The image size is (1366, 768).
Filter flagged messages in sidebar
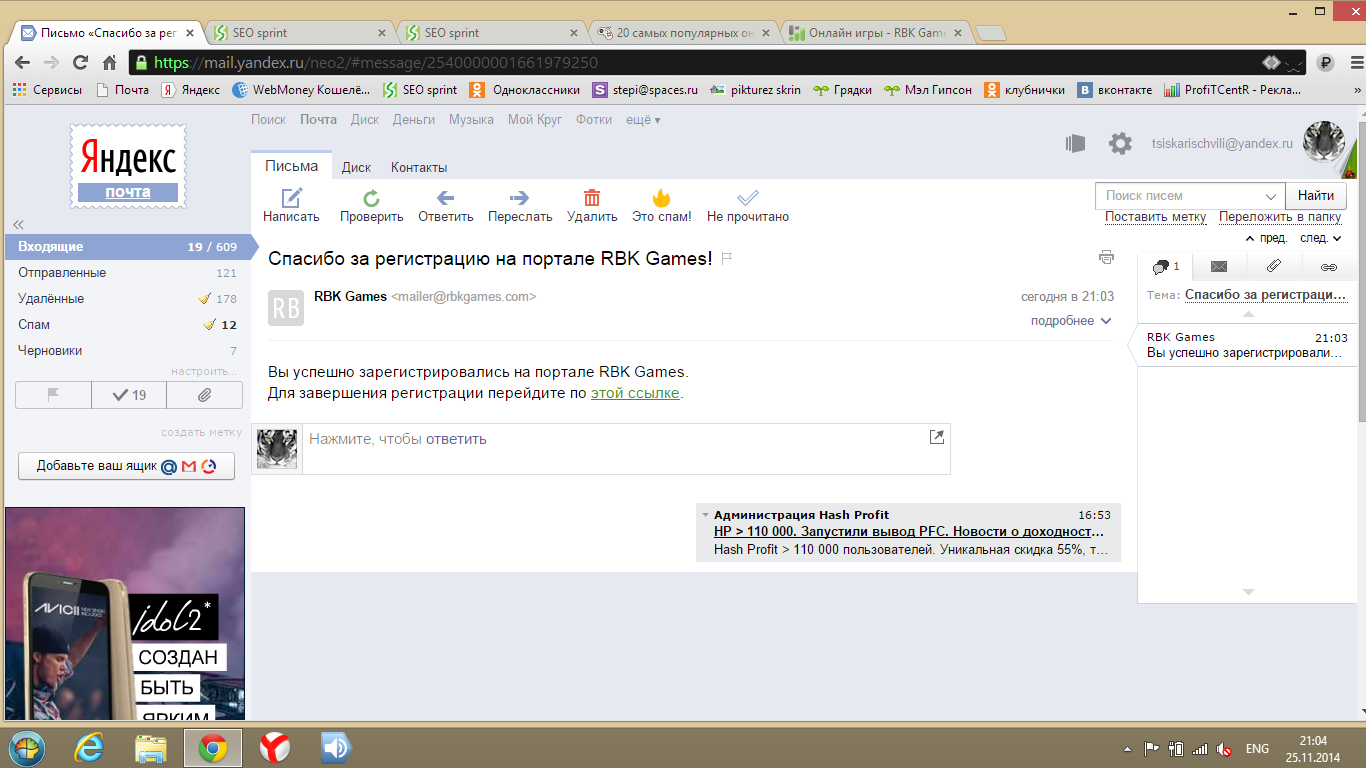click(x=54, y=395)
